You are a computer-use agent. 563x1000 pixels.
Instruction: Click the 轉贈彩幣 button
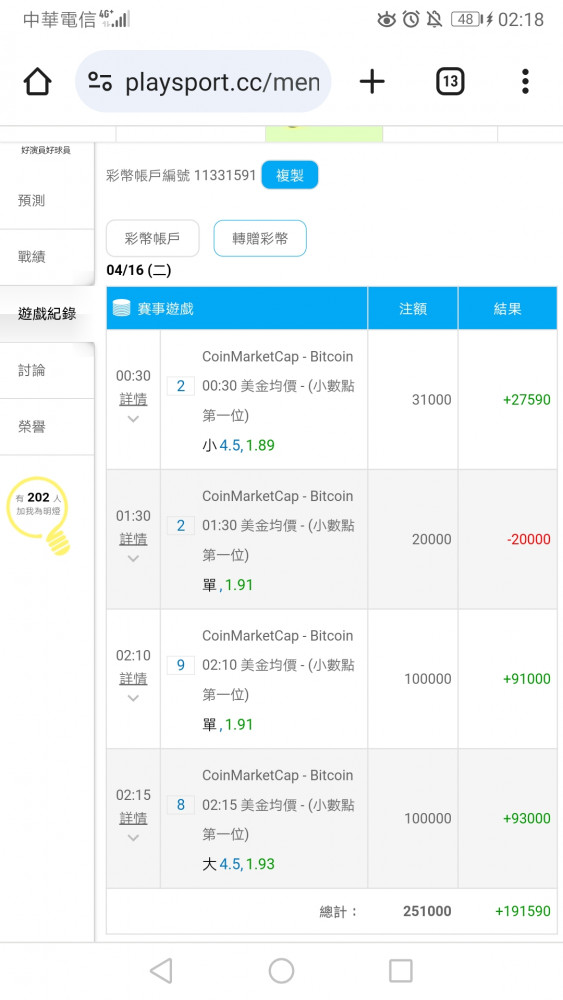click(260, 239)
